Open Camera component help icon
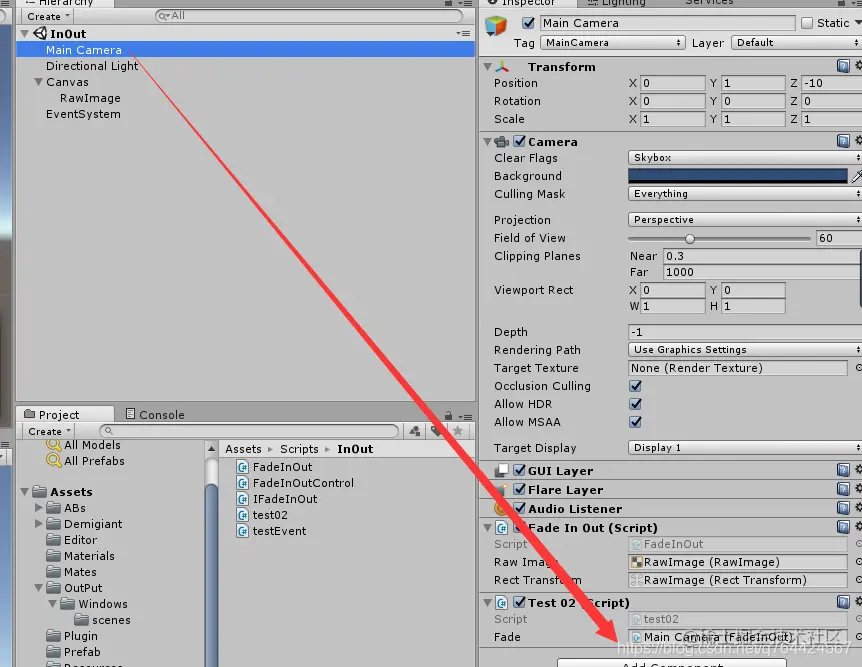 click(843, 141)
